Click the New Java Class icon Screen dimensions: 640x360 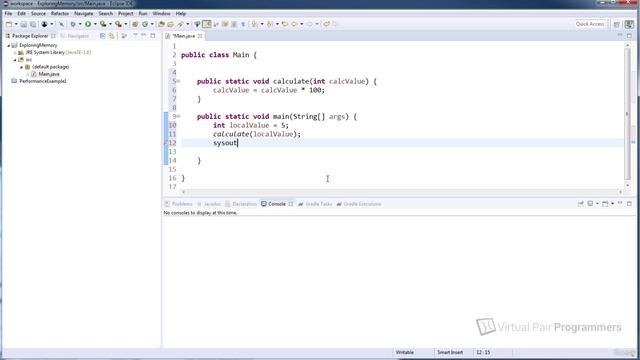click(145, 24)
